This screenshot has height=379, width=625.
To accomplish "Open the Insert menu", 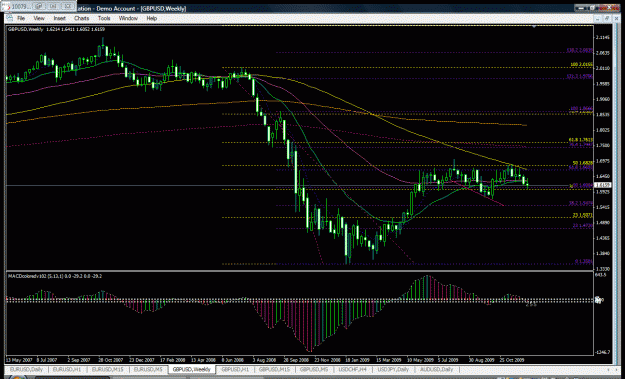I will [59, 18].
